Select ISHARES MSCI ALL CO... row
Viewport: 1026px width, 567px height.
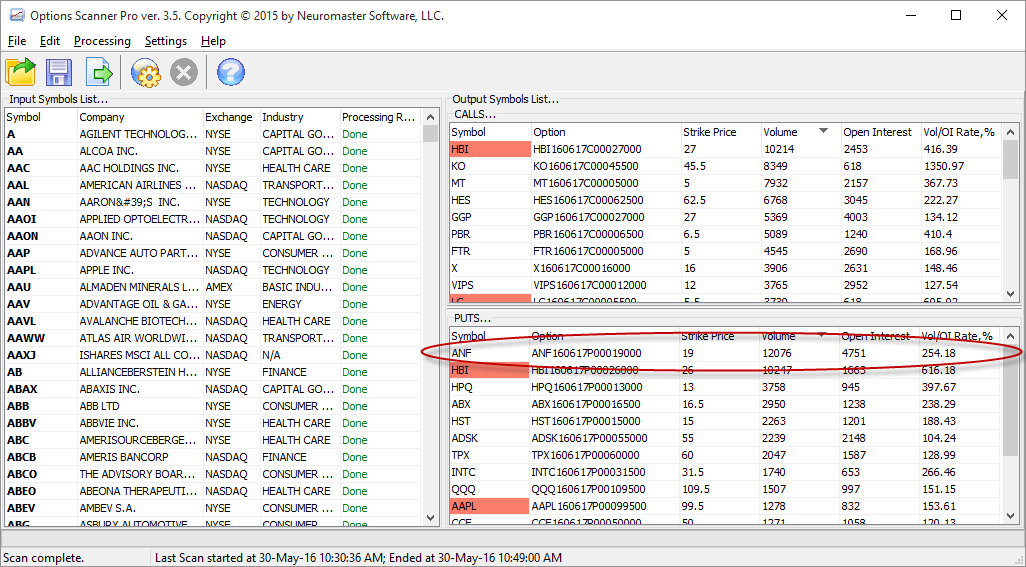[x=213, y=355]
